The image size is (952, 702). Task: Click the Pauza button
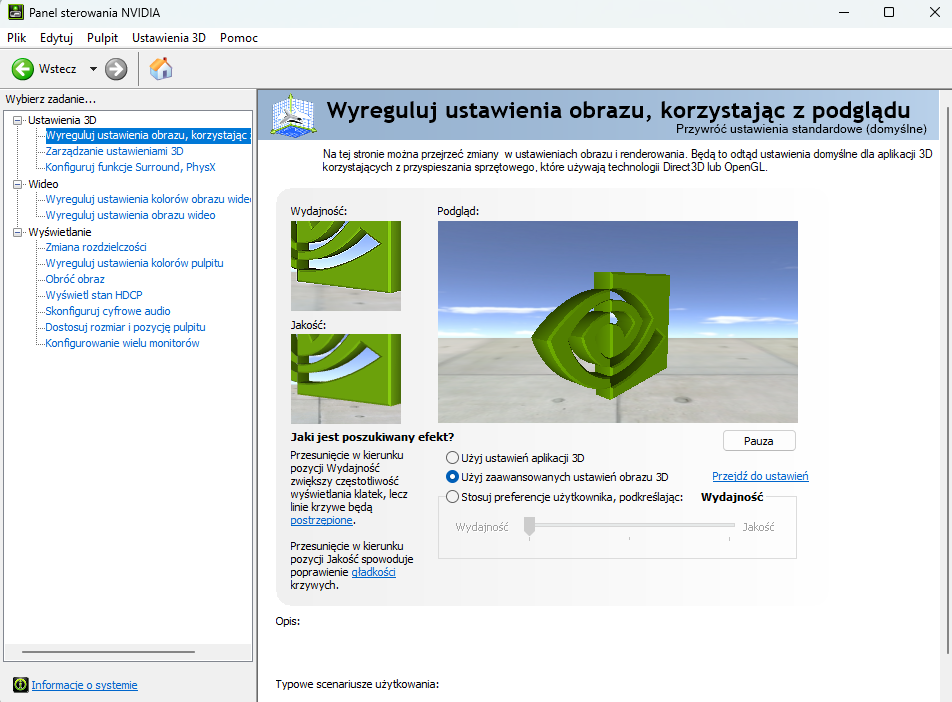[759, 441]
